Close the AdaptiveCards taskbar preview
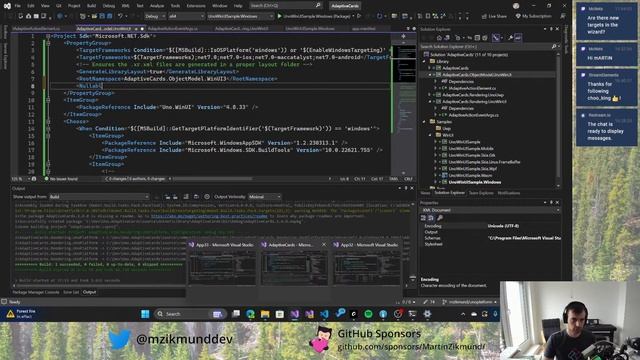 [x=324, y=244]
